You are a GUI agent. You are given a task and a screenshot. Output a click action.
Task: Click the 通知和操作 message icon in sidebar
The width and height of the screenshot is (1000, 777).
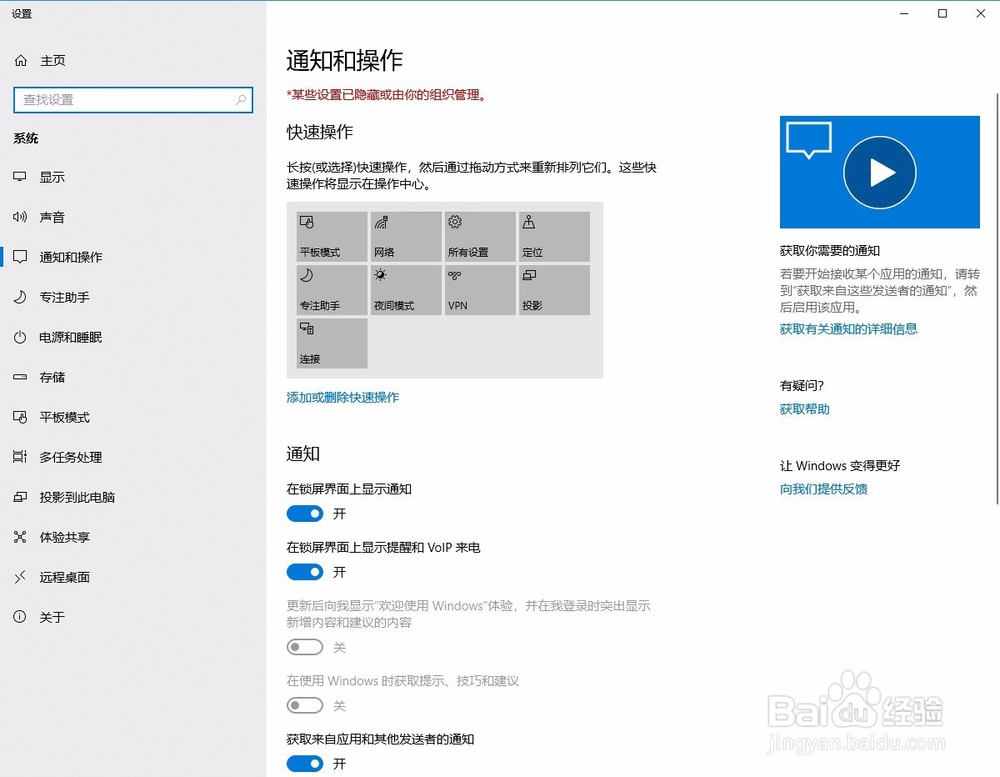20,257
